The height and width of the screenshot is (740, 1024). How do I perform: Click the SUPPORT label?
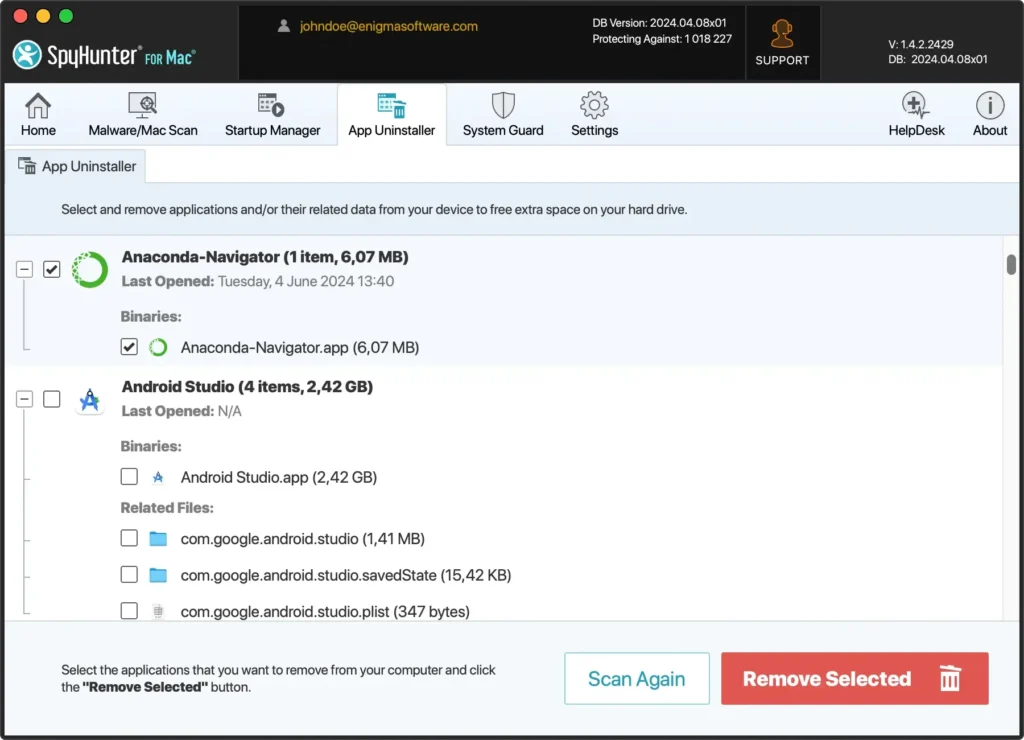coord(782,60)
